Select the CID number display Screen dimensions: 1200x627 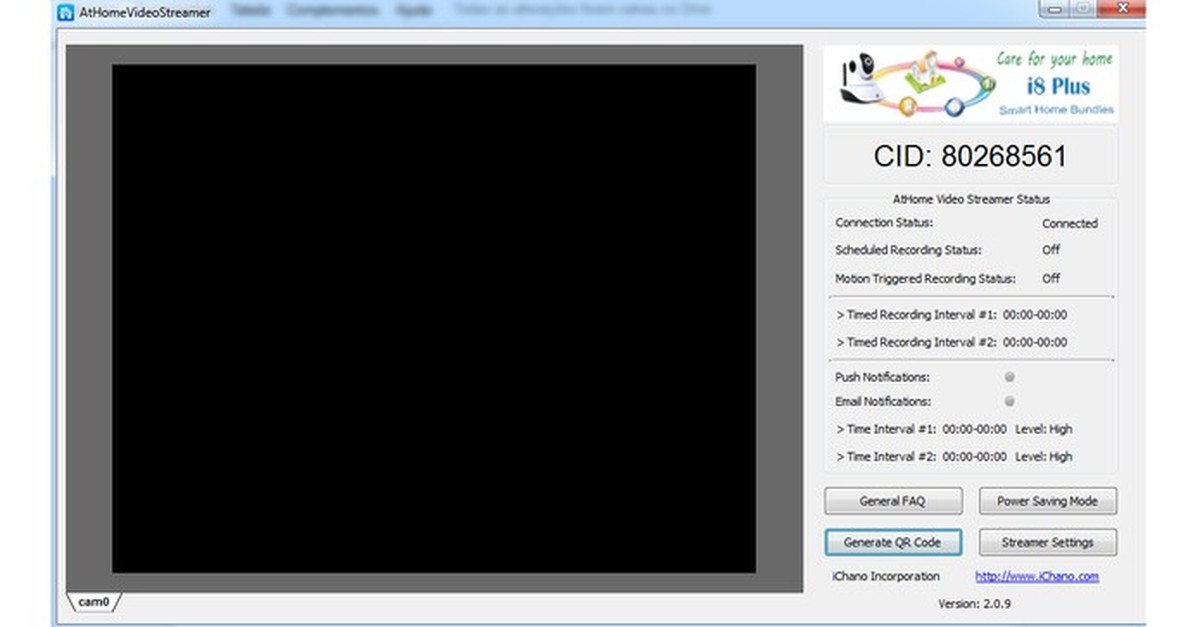(x=970, y=157)
